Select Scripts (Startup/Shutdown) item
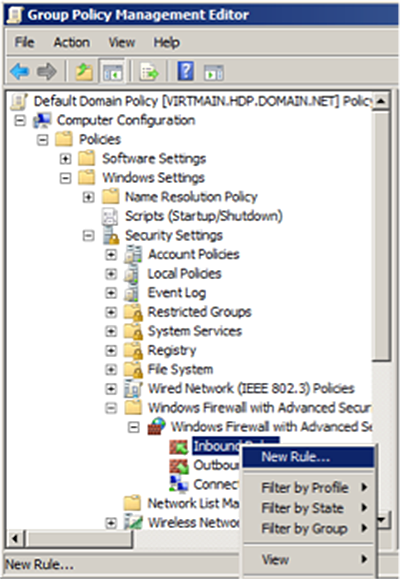Screen dimensions: 400x579 click(x=204, y=216)
